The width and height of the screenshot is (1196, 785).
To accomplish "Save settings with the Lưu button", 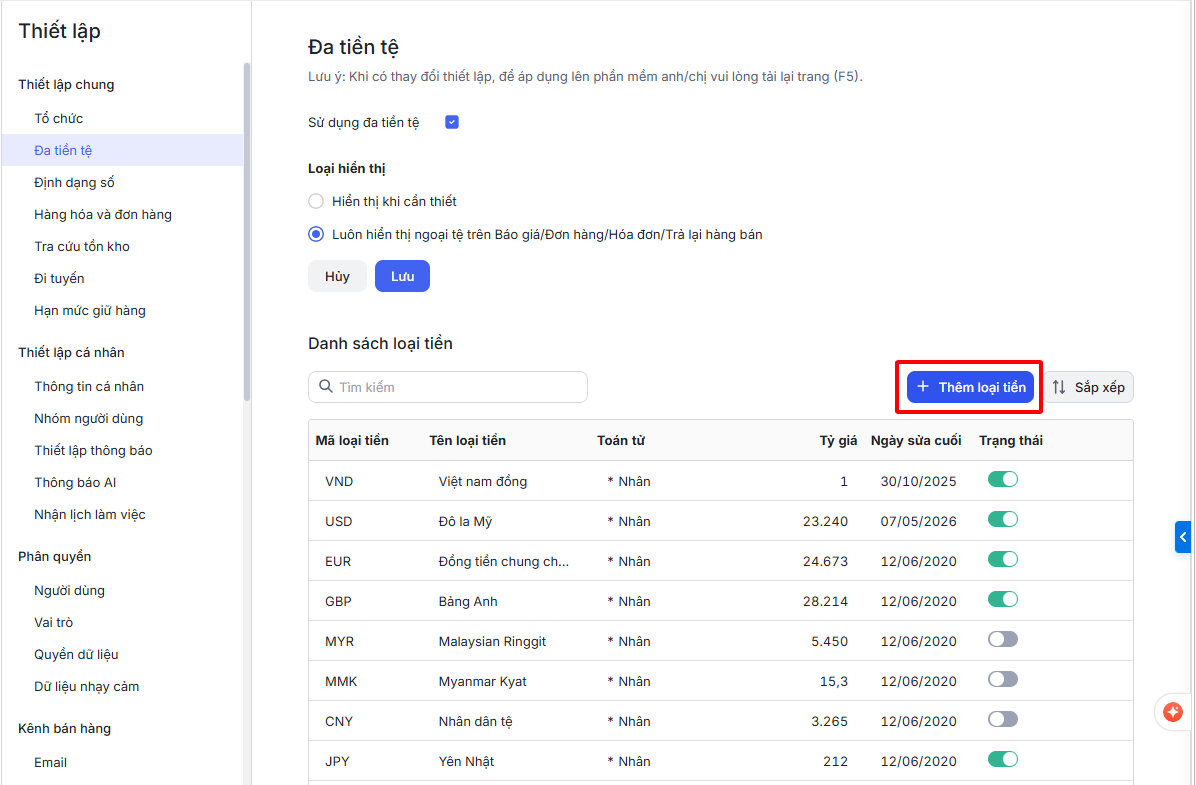I will 403,276.
